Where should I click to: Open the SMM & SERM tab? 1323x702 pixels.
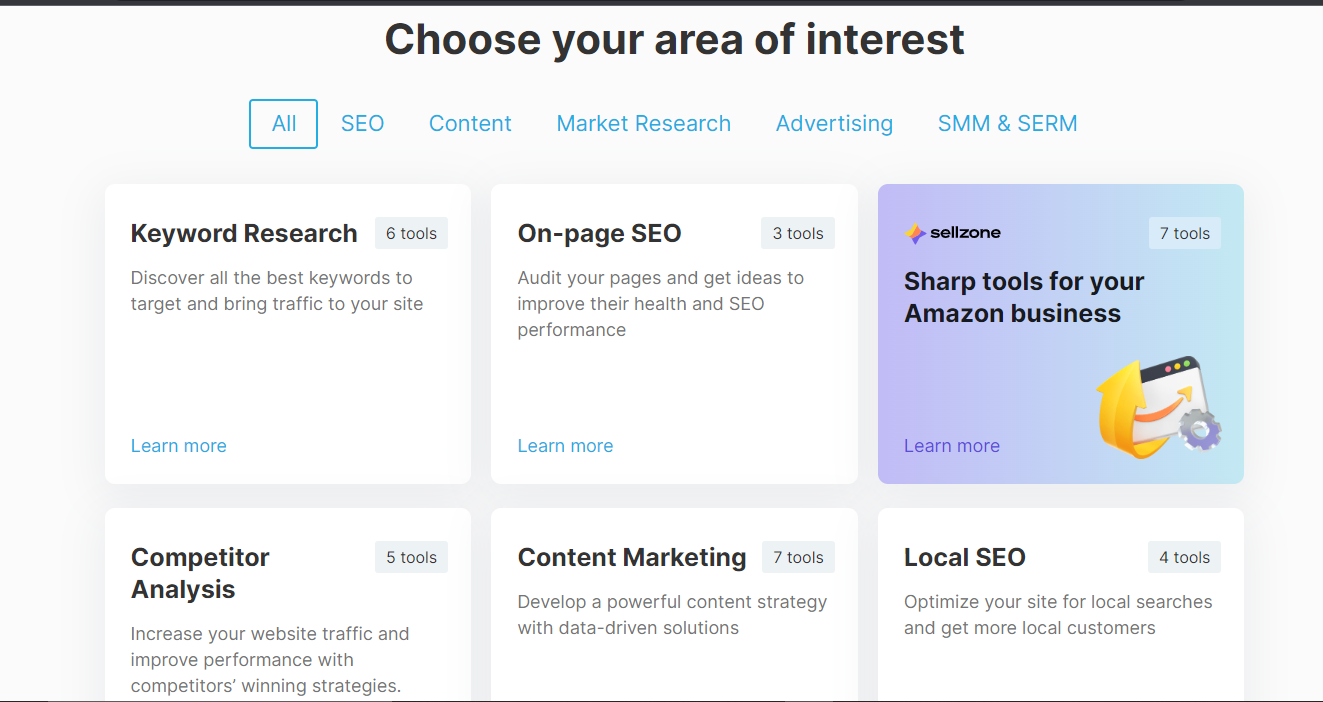click(x=1007, y=124)
